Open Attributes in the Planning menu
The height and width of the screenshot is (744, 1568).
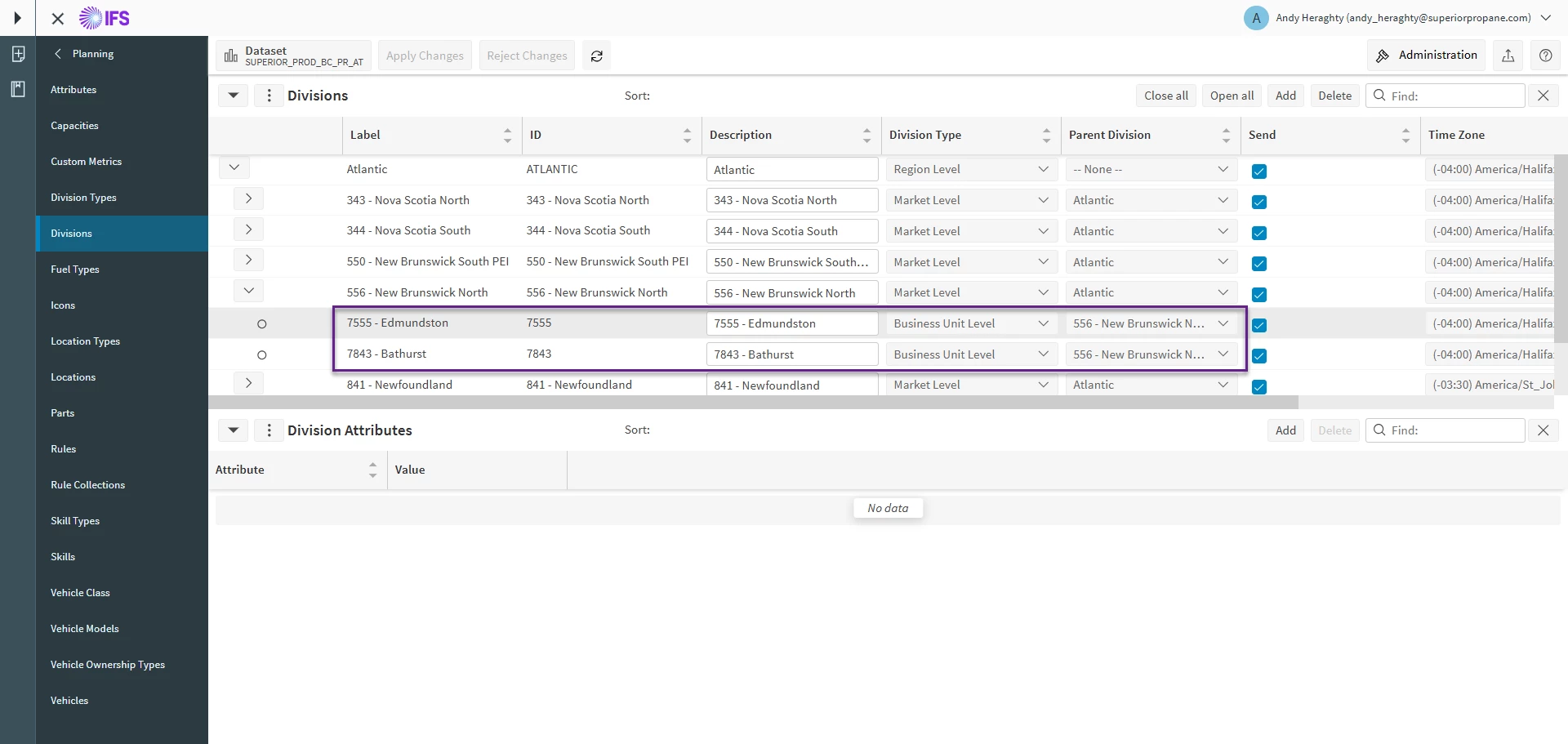pos(73,90)
